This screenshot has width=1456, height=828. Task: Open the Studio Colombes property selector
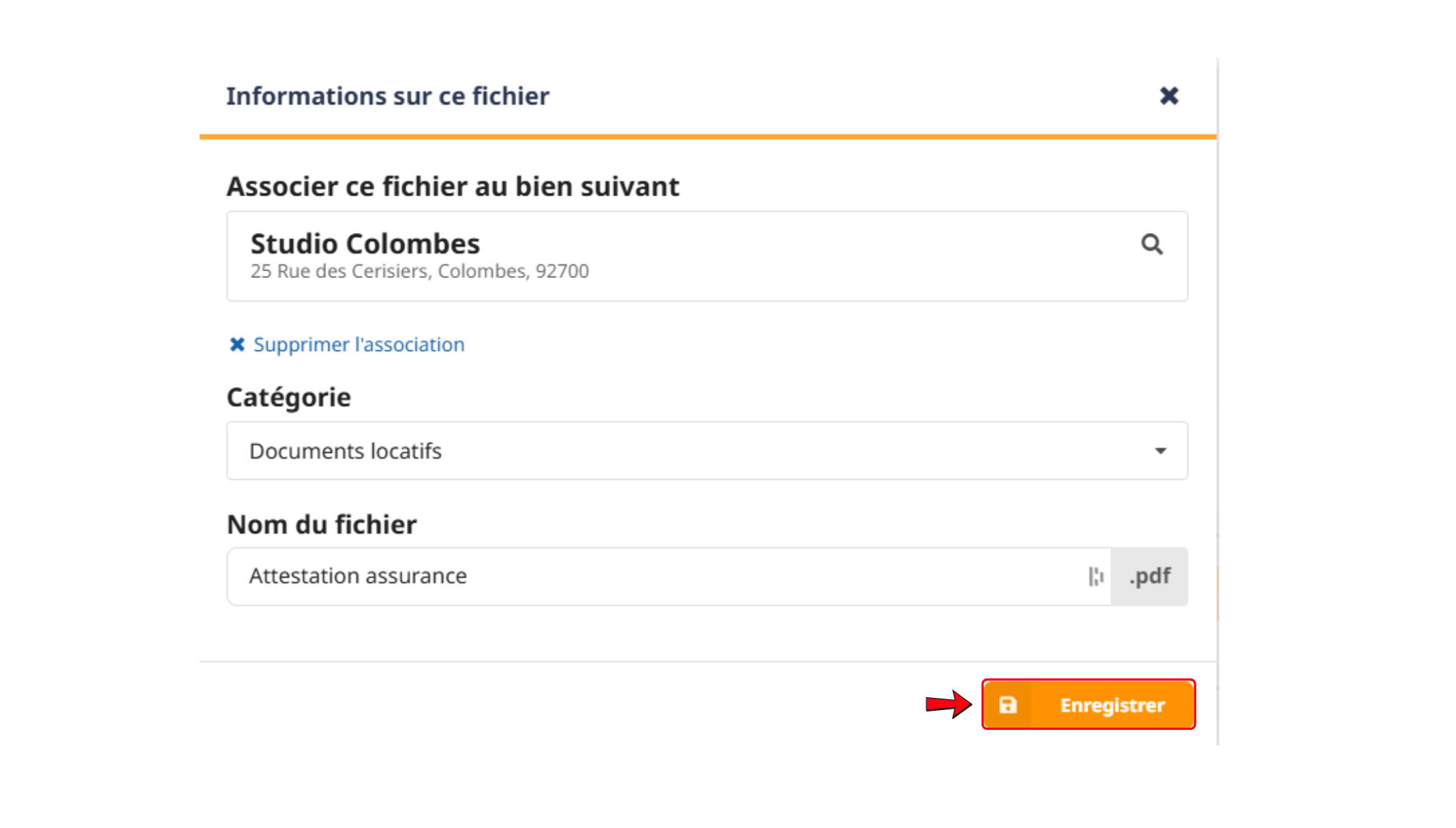coord(707,256)
